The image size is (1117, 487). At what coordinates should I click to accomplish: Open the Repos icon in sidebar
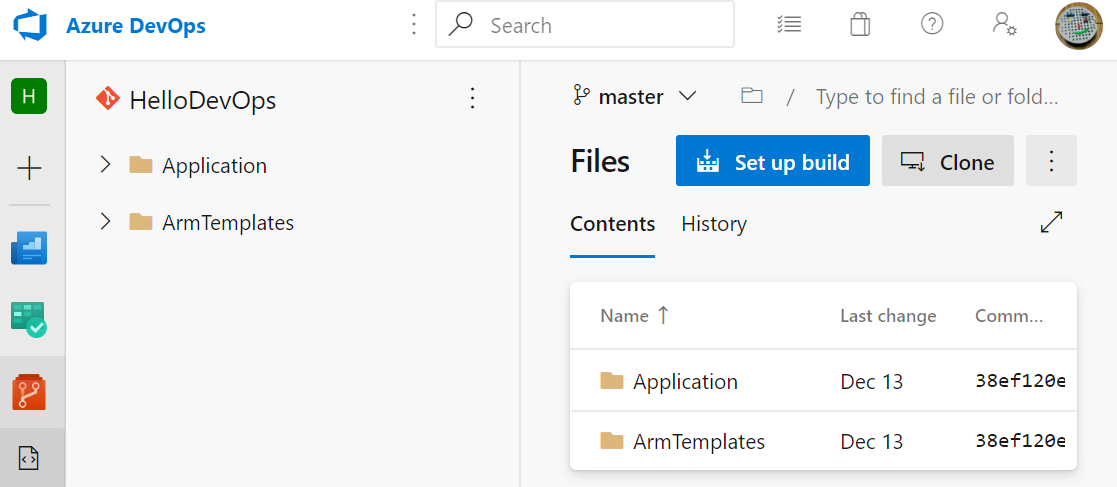tap(29, 392)
